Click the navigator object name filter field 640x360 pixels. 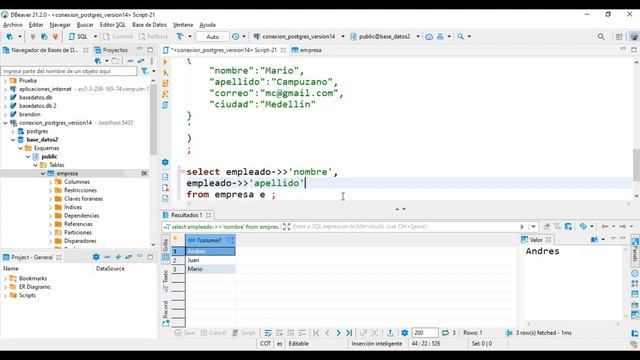pyautogui.click(x=69, y=71)
